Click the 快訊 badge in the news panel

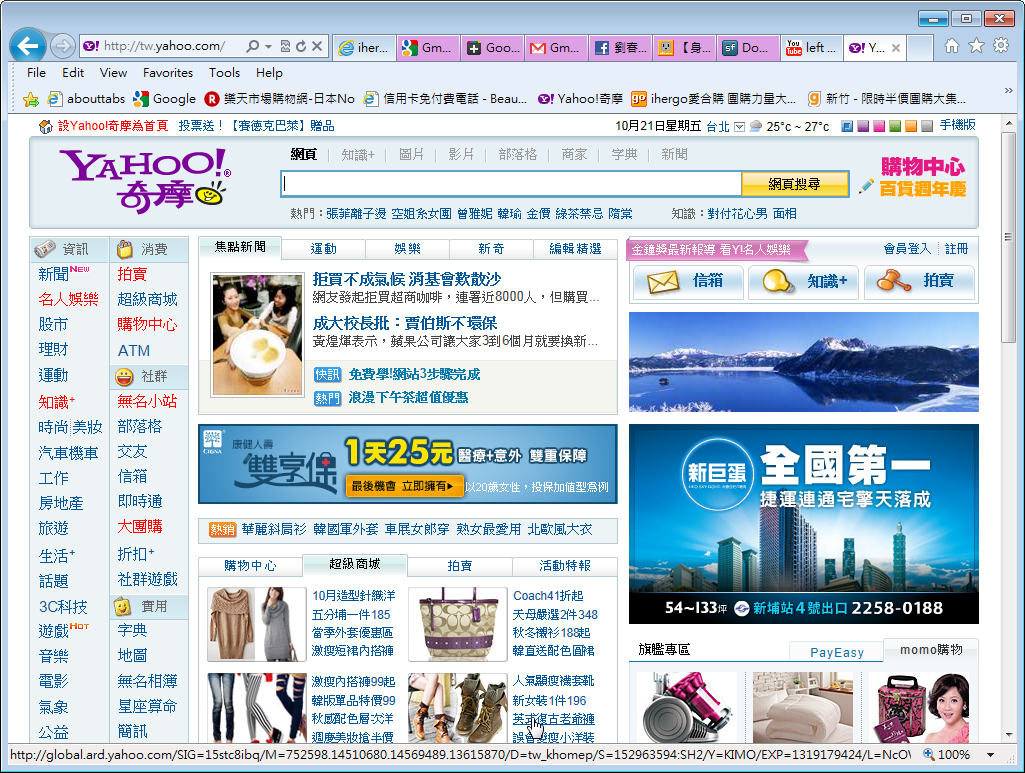(328, 374)
